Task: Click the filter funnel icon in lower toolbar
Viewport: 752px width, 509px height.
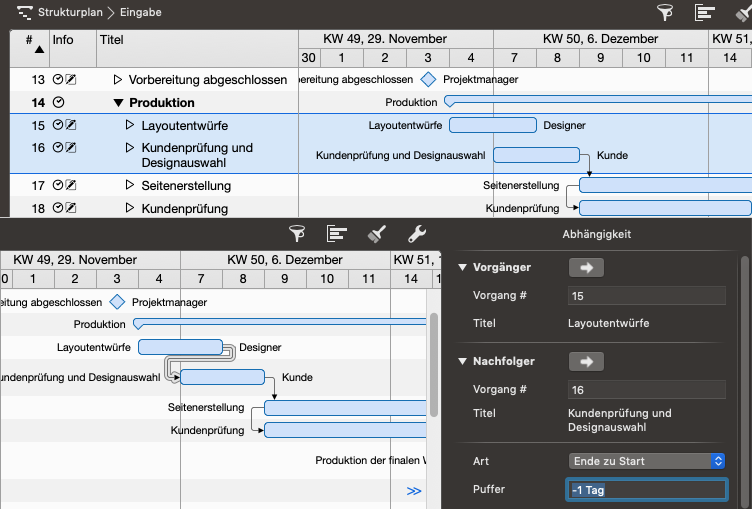Action: (x=297, y=233)
